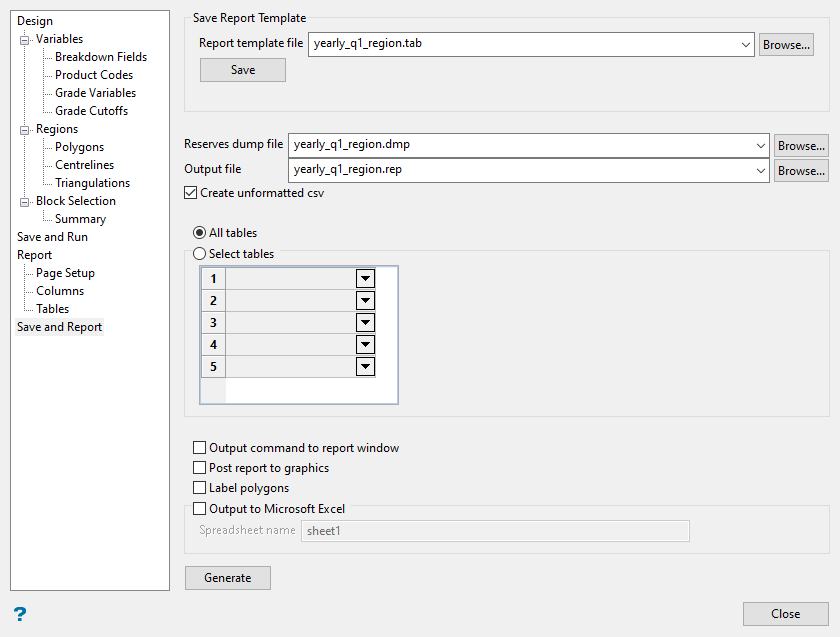Screen dimensions: 840x637
Task: Disable Create unformatted csv checkbox
Action: (192, 193)
